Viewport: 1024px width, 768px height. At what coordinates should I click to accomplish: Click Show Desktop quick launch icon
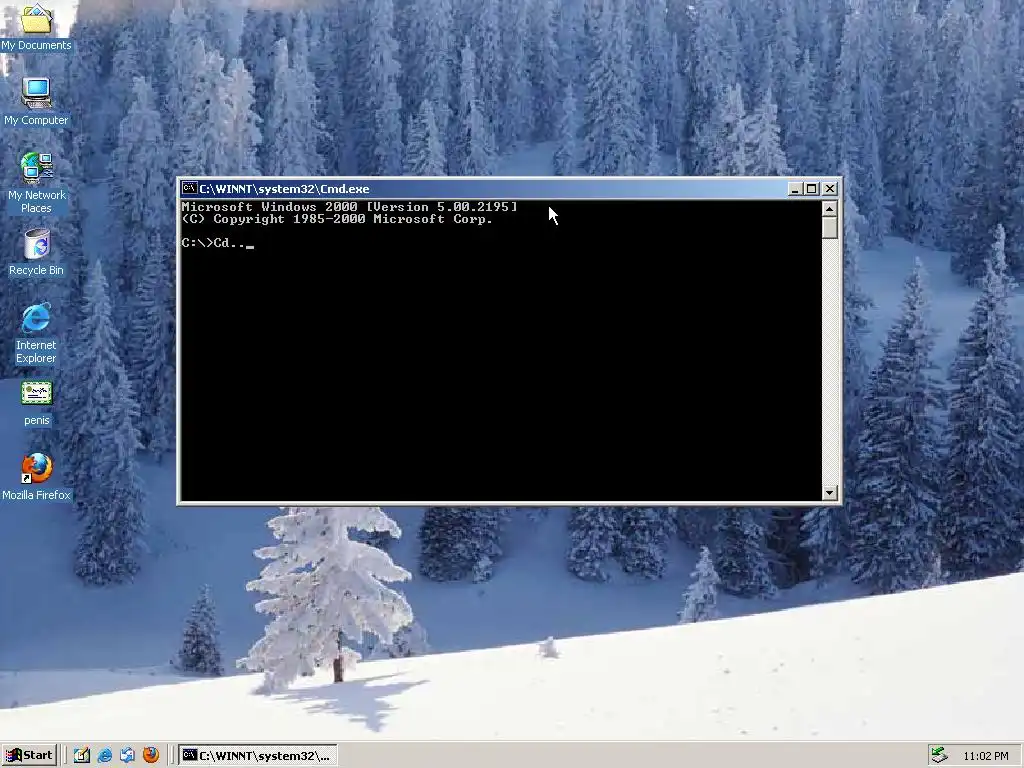pyautogui.click(x=82, y=756)
